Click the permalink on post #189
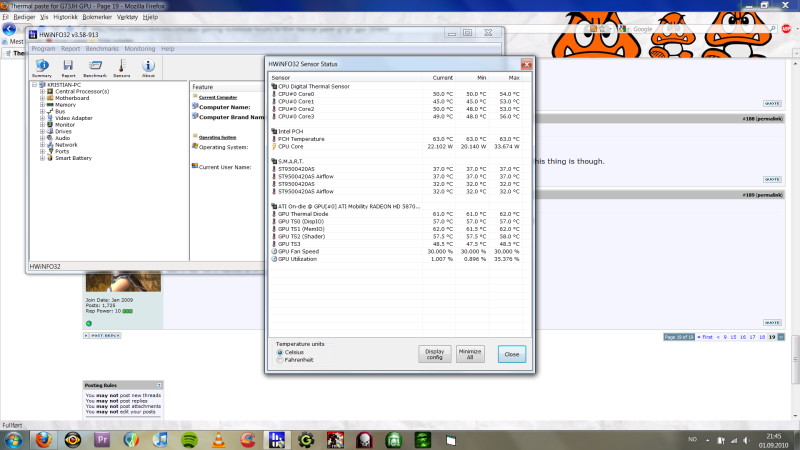Image resolution: width=800 pixels, height=450 pixels. 769,195
